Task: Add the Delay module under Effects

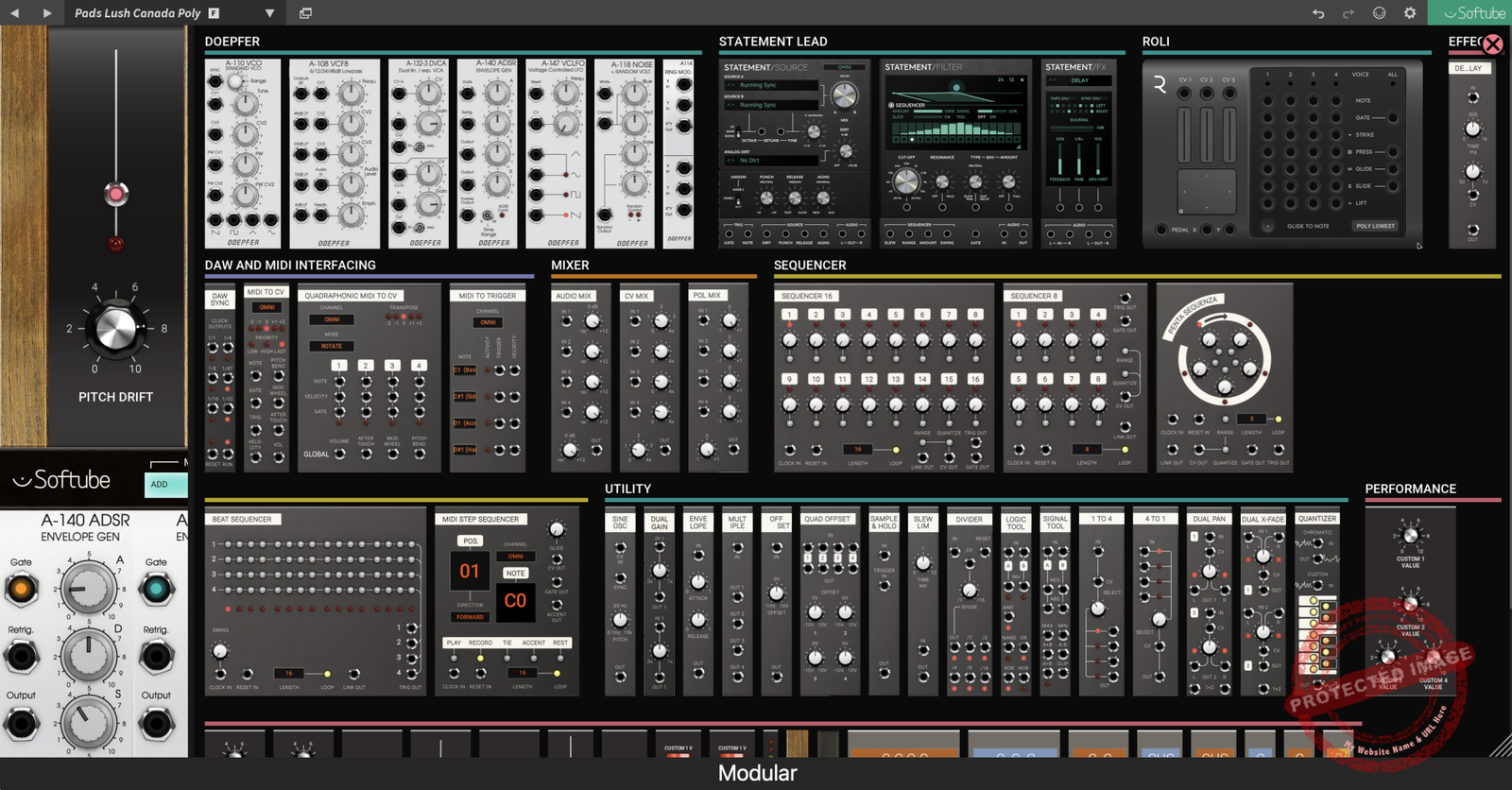Action: click(1472, 154)
